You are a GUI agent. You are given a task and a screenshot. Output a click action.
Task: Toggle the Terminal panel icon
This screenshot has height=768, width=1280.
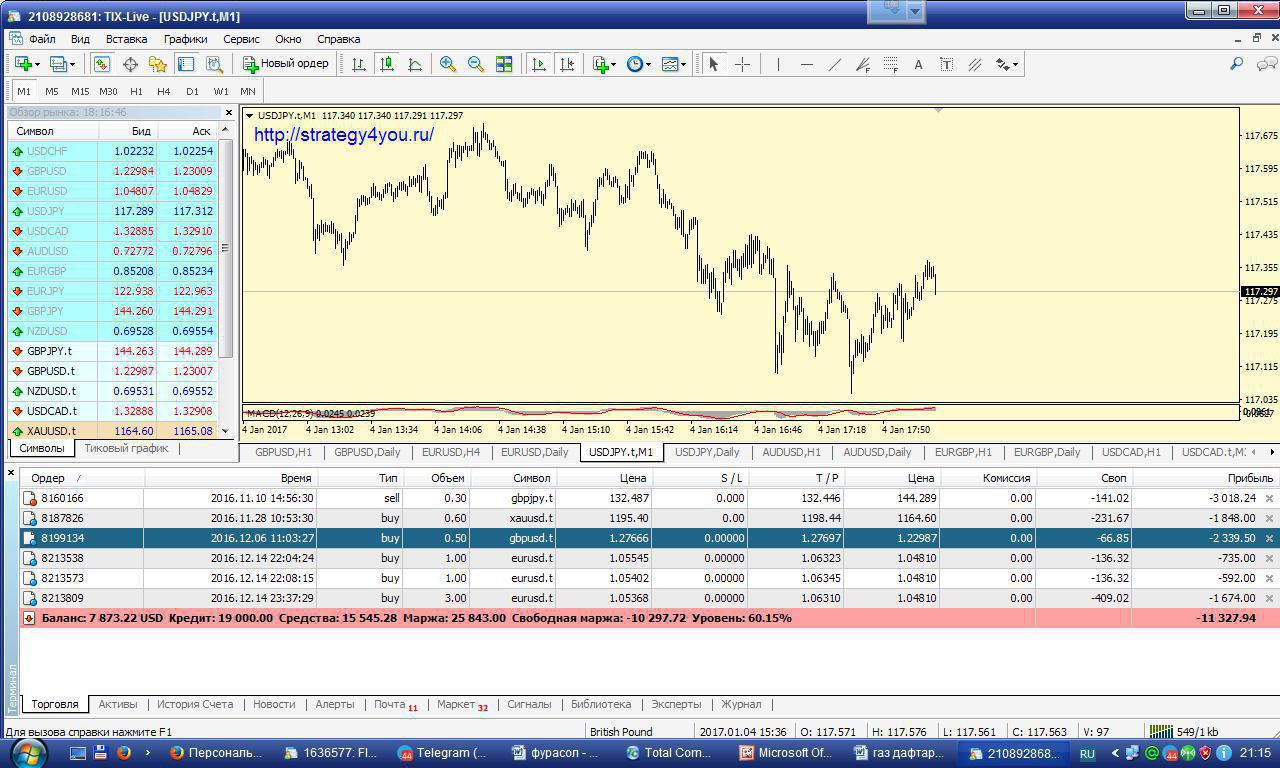[x=186, y=64]
